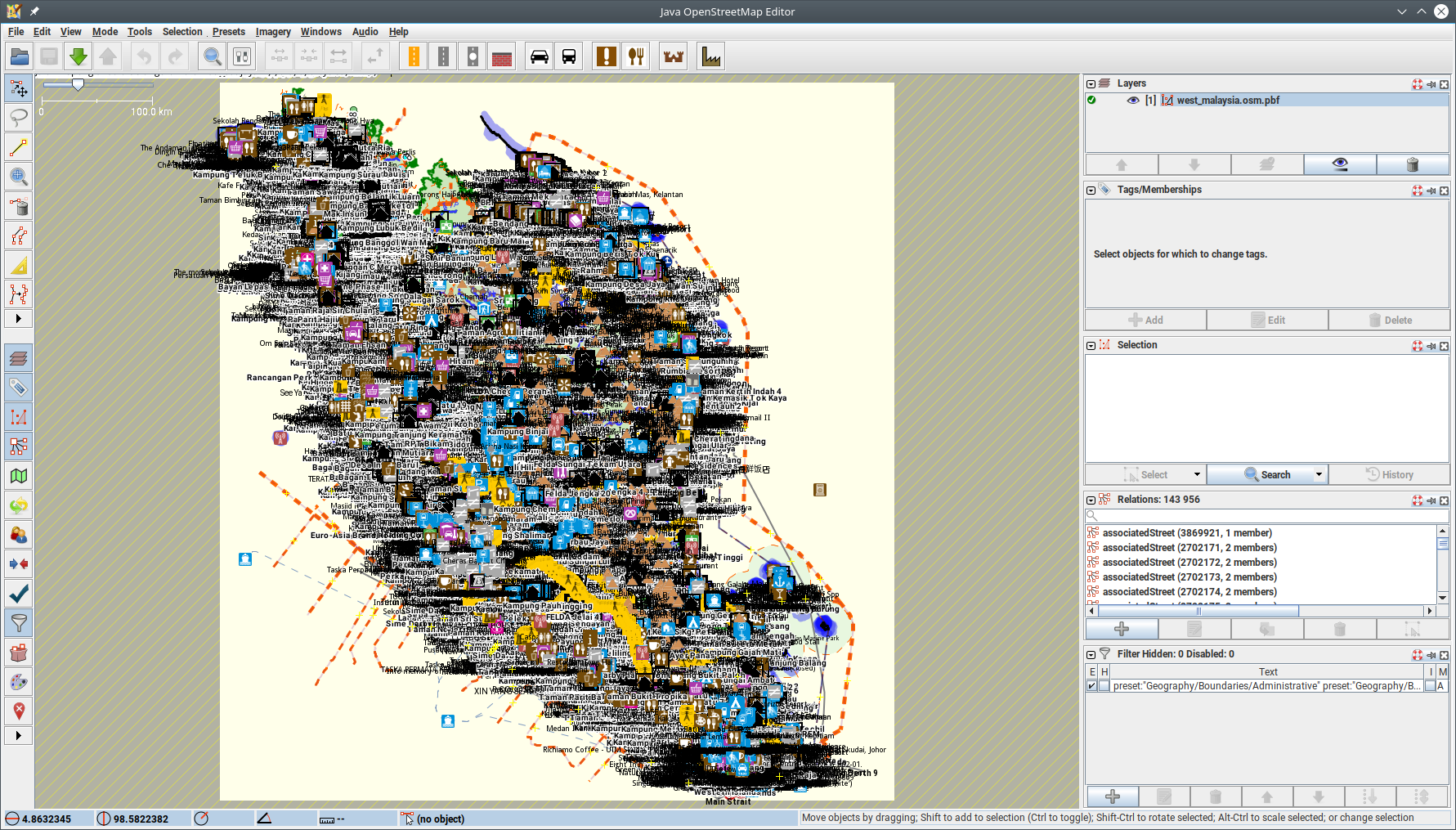Select the Car preset icon
The width and height of the screenshot is (1456, 830).
pyautogui.click(x=540, y=56)
